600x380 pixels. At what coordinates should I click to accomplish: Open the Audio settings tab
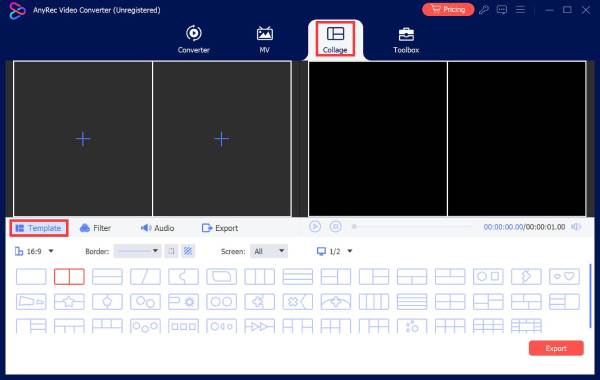pyautogui.click(x=157, y=228)
